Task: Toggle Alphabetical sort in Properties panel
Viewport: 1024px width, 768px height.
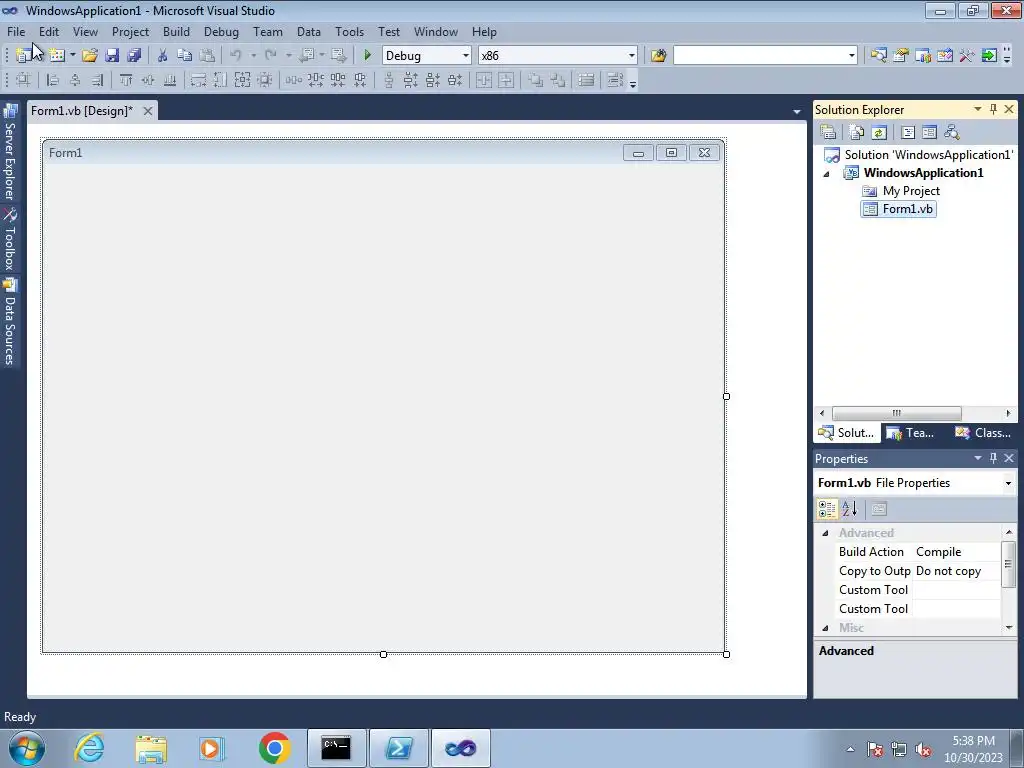Action: pyautogui.click(x=849, y=509)
